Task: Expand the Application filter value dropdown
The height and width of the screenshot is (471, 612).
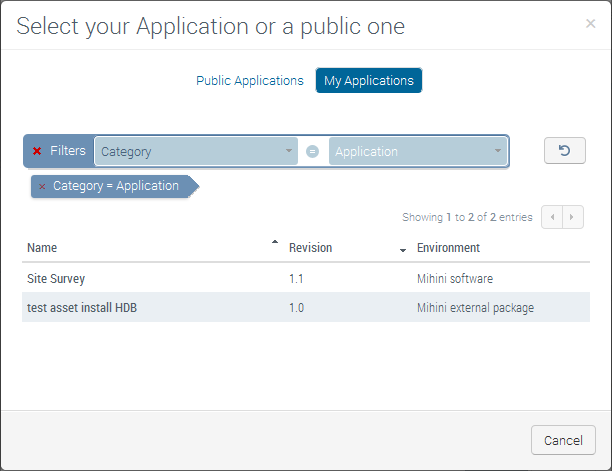Action: 417,152
